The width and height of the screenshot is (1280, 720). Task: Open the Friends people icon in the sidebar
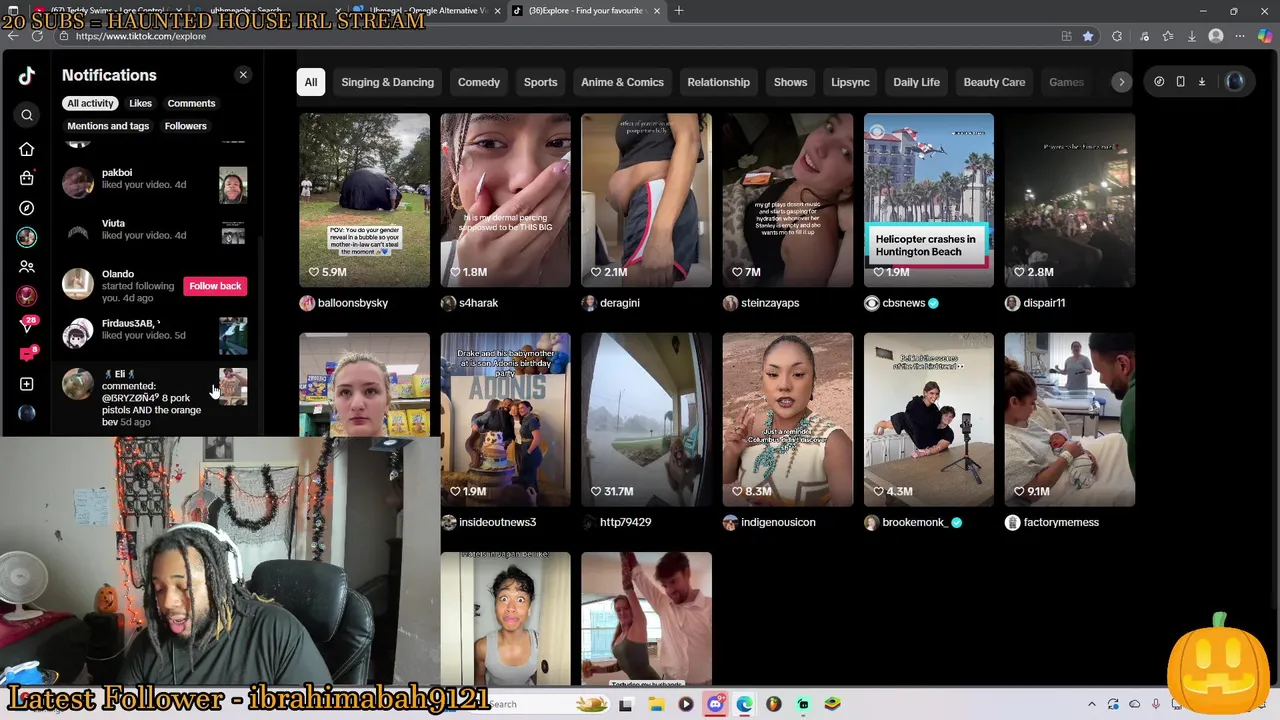27,267
